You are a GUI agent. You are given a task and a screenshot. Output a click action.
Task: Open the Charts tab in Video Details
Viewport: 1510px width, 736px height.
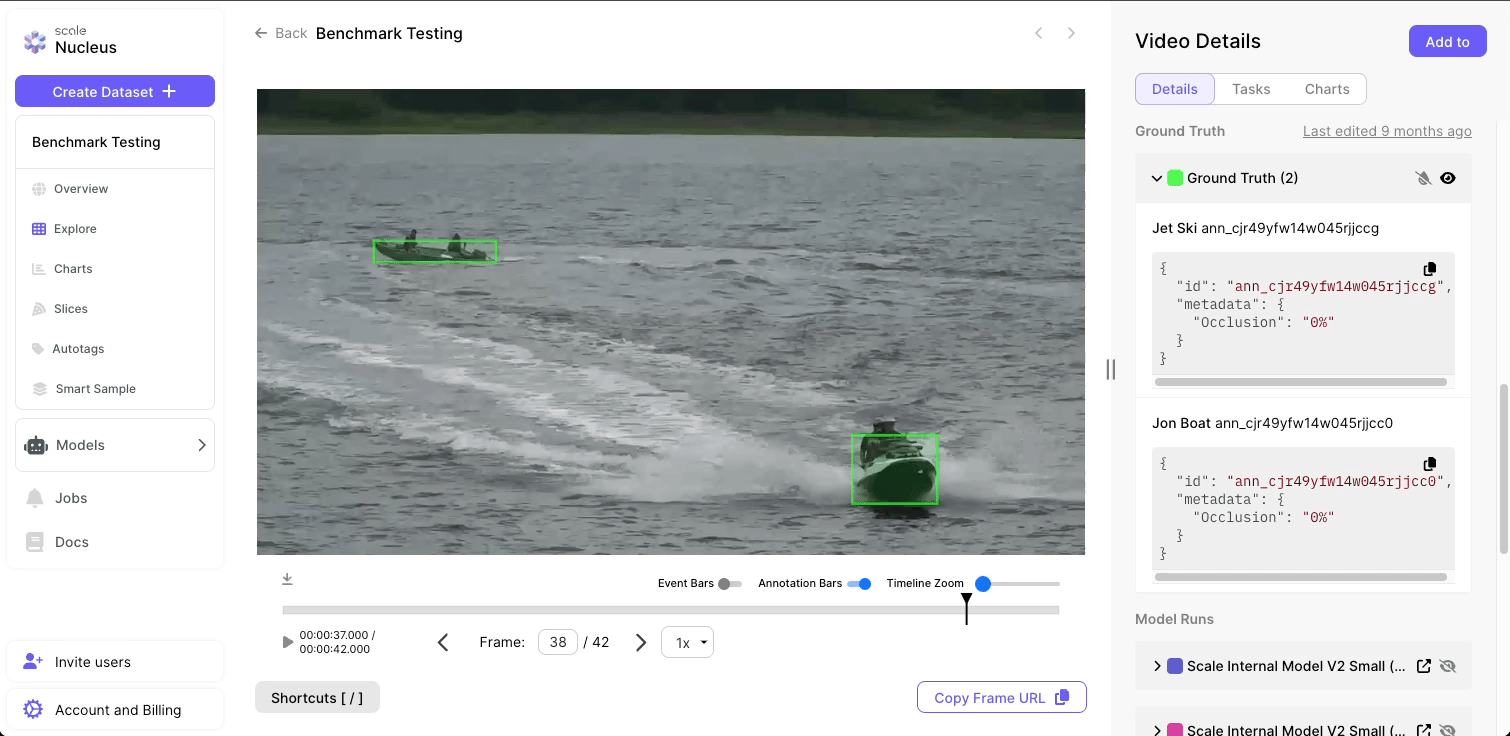[x=1327, y=89]
